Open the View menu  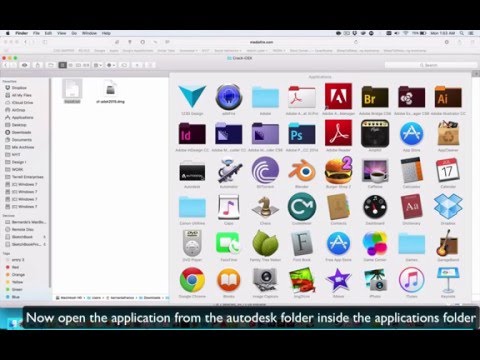pos(62,33)
